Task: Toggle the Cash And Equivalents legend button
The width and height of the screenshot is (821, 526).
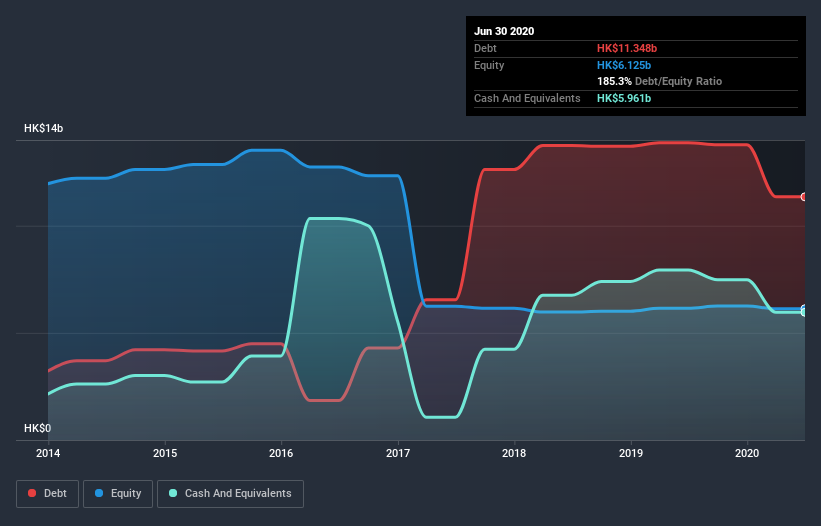Action: [x=230, y=494]
